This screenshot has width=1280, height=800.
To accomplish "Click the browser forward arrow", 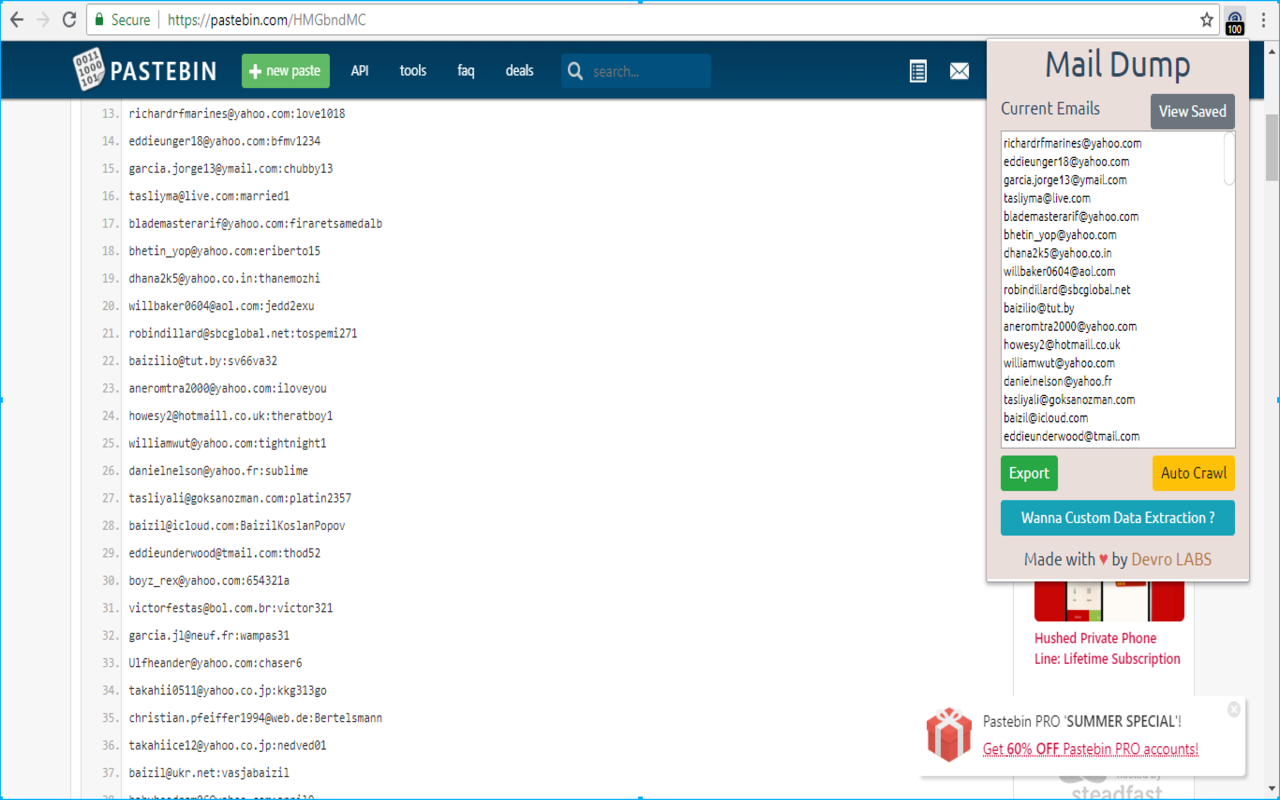I will (43, 19).
